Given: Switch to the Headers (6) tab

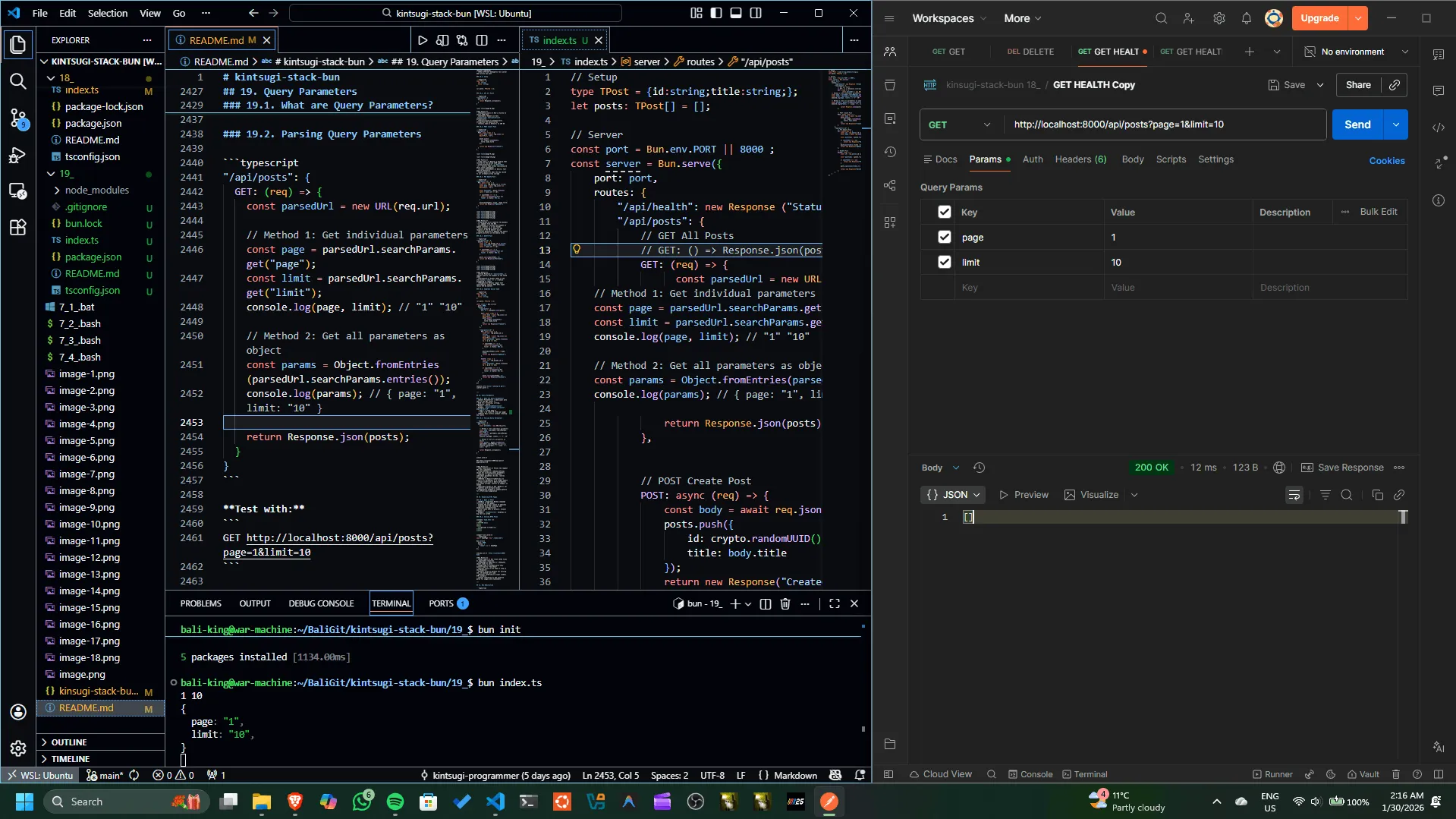Looking at the screenshot, I should (1080, 159).
